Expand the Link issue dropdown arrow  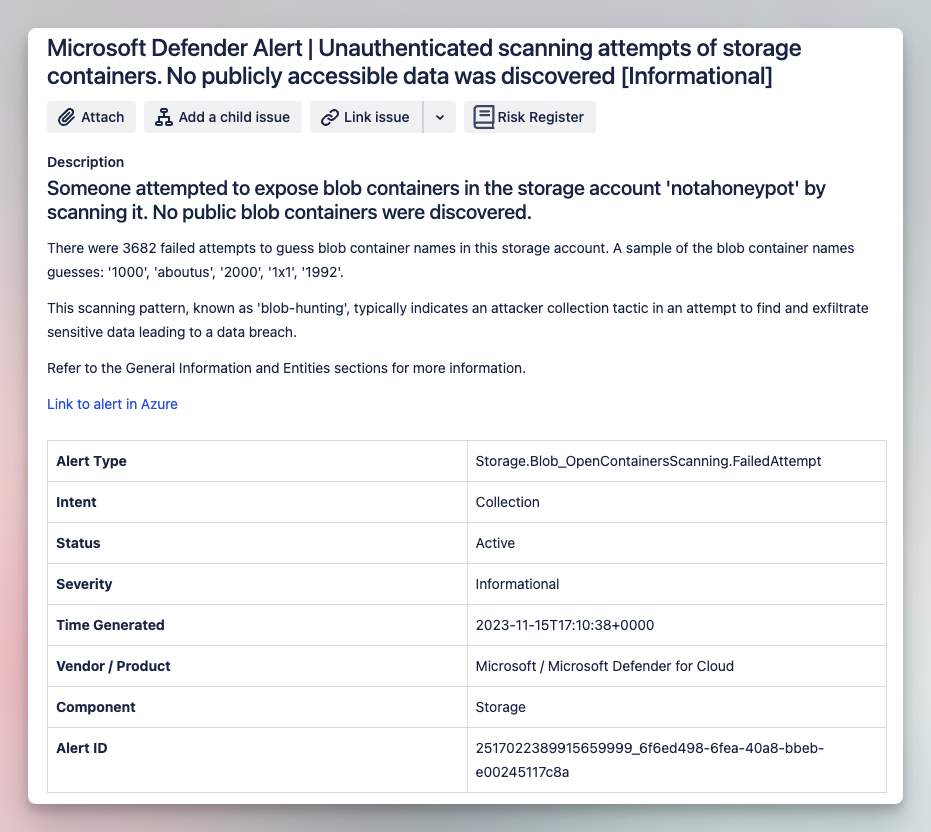440,117
